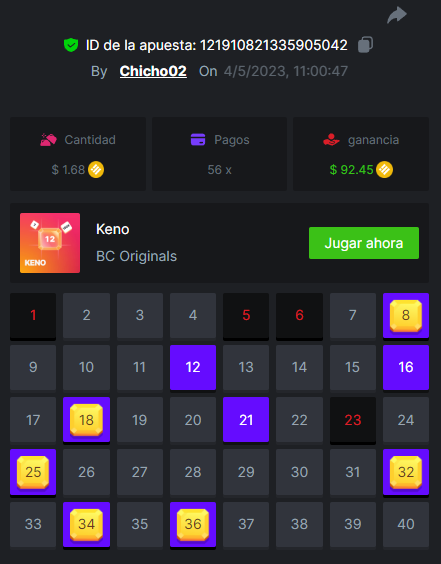Toggle Keno number 21 tile
Viewport: 441px width, 564px height.
click(246, 420)
